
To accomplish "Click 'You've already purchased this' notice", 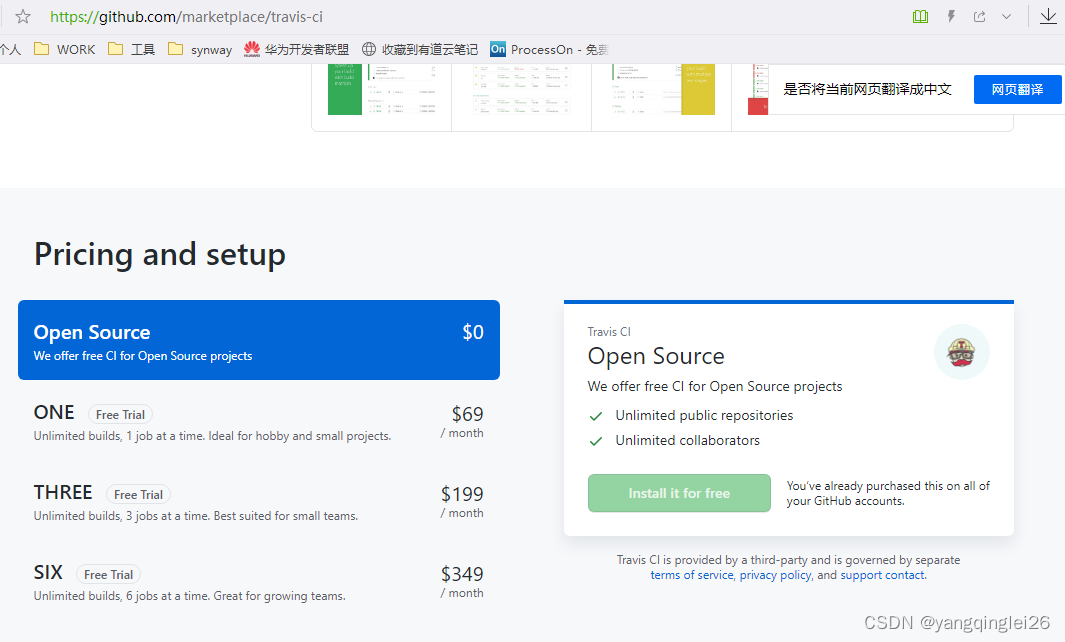I will click(x=888, y=493).
